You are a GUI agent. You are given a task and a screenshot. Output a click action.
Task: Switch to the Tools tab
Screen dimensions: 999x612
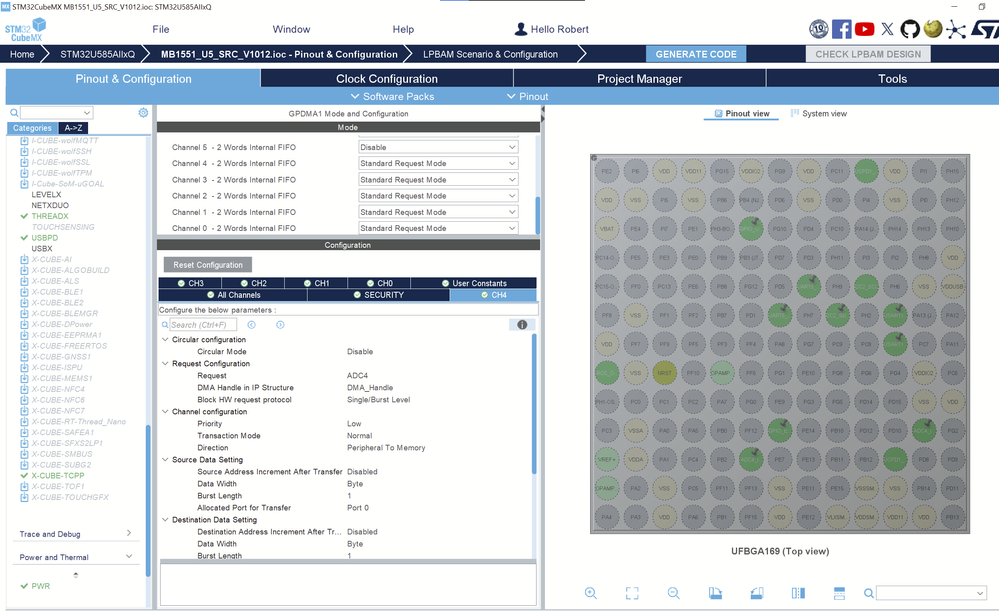pos(892,78)
